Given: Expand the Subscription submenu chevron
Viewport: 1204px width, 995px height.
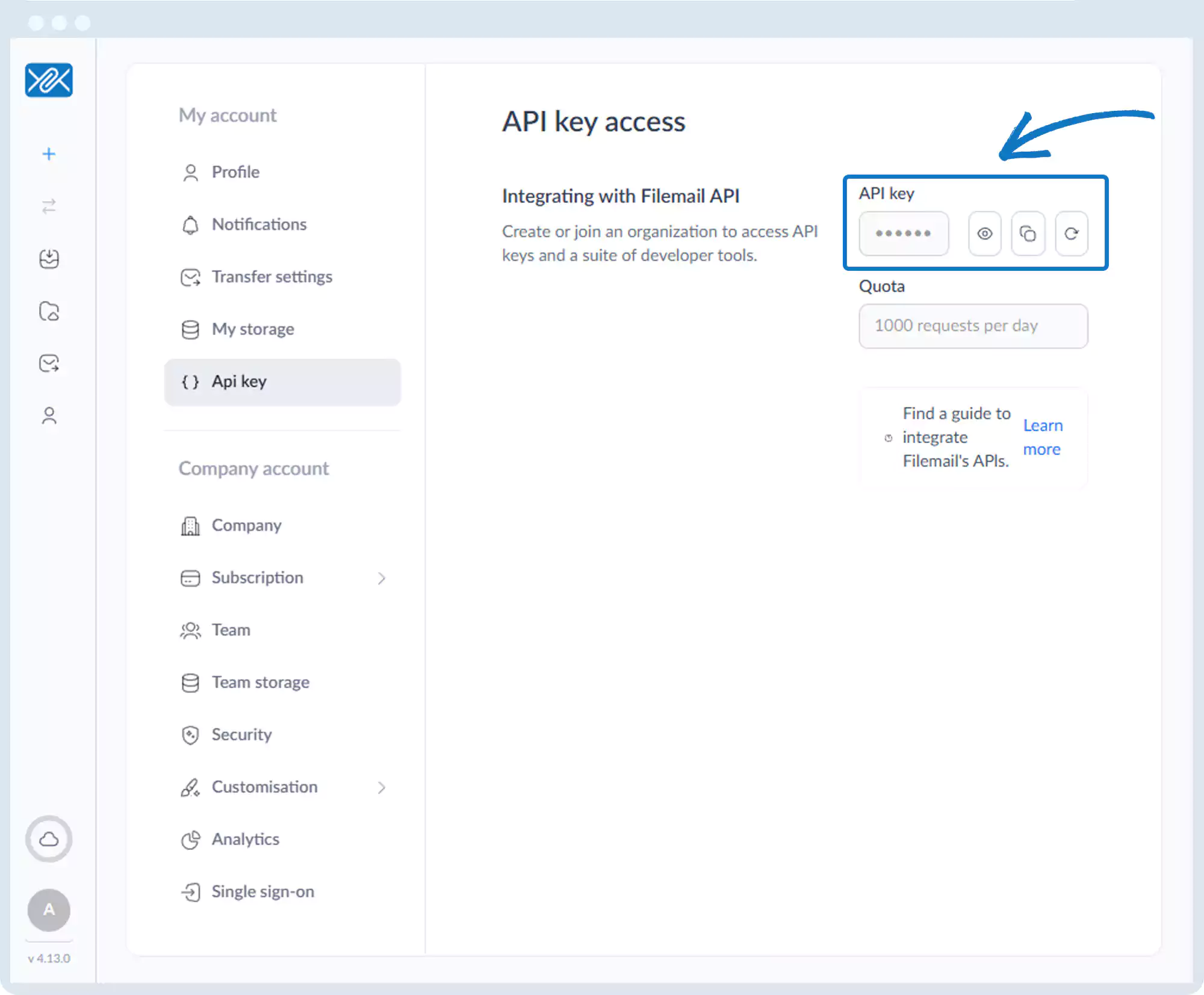Looking at the screenshot, I should (381, 578).
